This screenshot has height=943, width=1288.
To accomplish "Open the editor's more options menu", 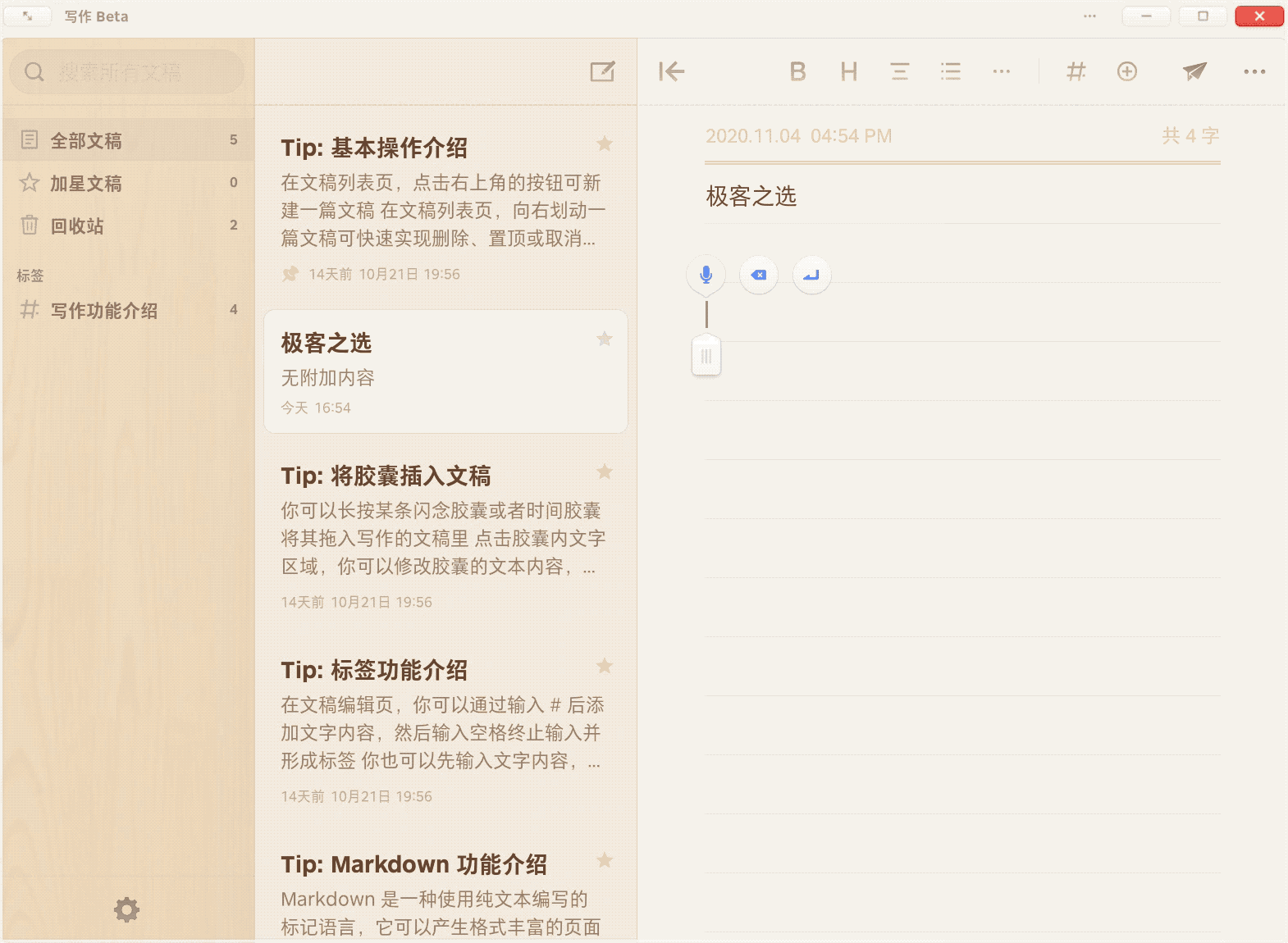I will point(1254,72).
